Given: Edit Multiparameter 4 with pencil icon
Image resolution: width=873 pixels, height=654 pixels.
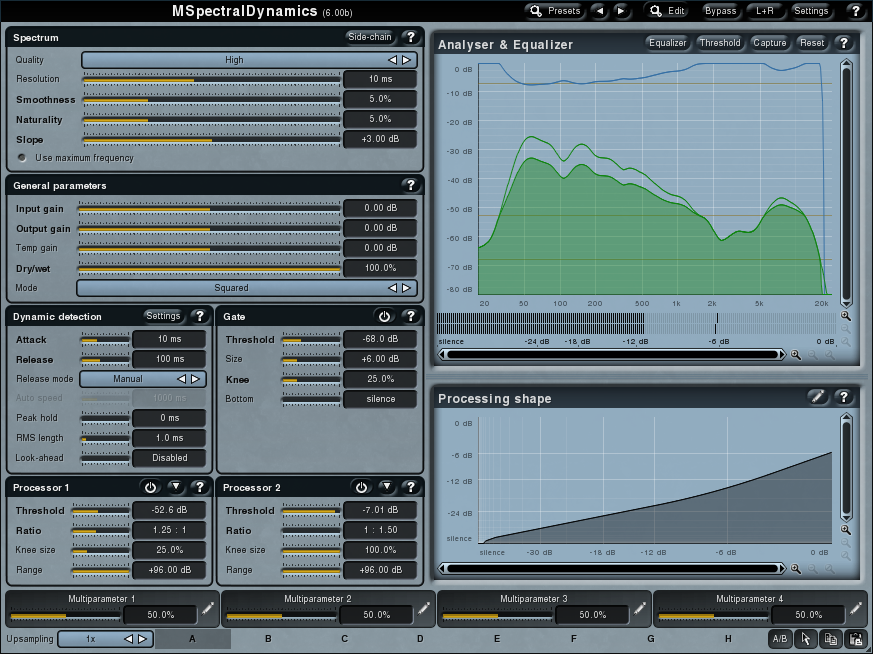Looking at the screenshot, I should 856,609.
